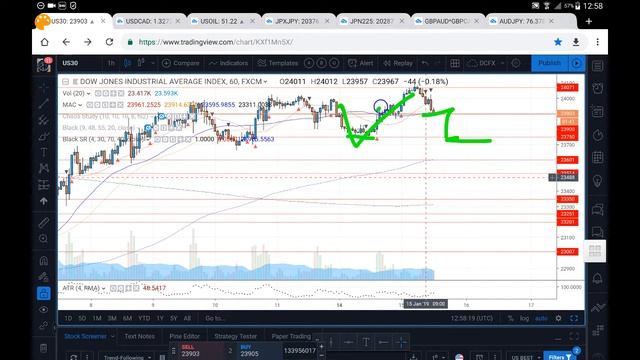This screenshot has height=360, width=640.
Task: Navigate forward in the browser
Action: coord(88,42)
